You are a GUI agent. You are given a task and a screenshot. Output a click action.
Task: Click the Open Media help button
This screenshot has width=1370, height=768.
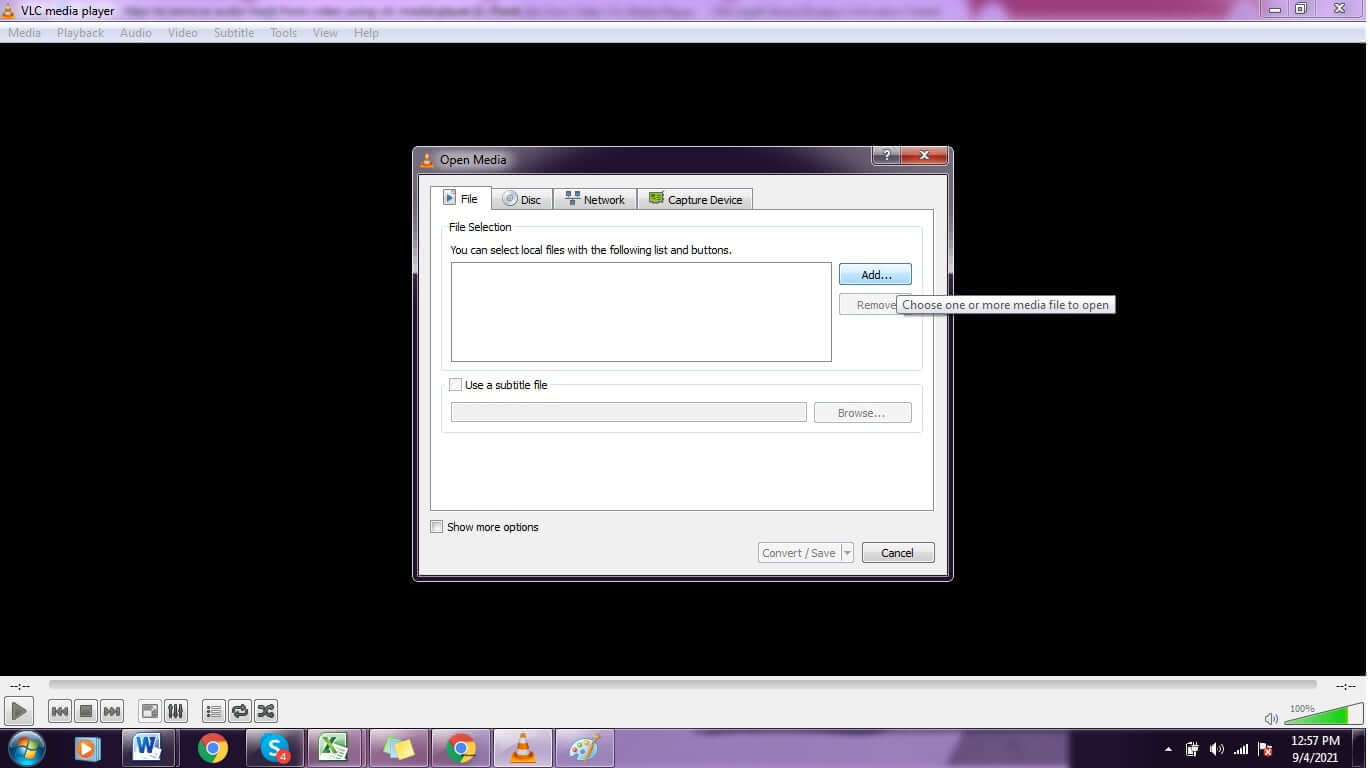(x=886, y=155)
